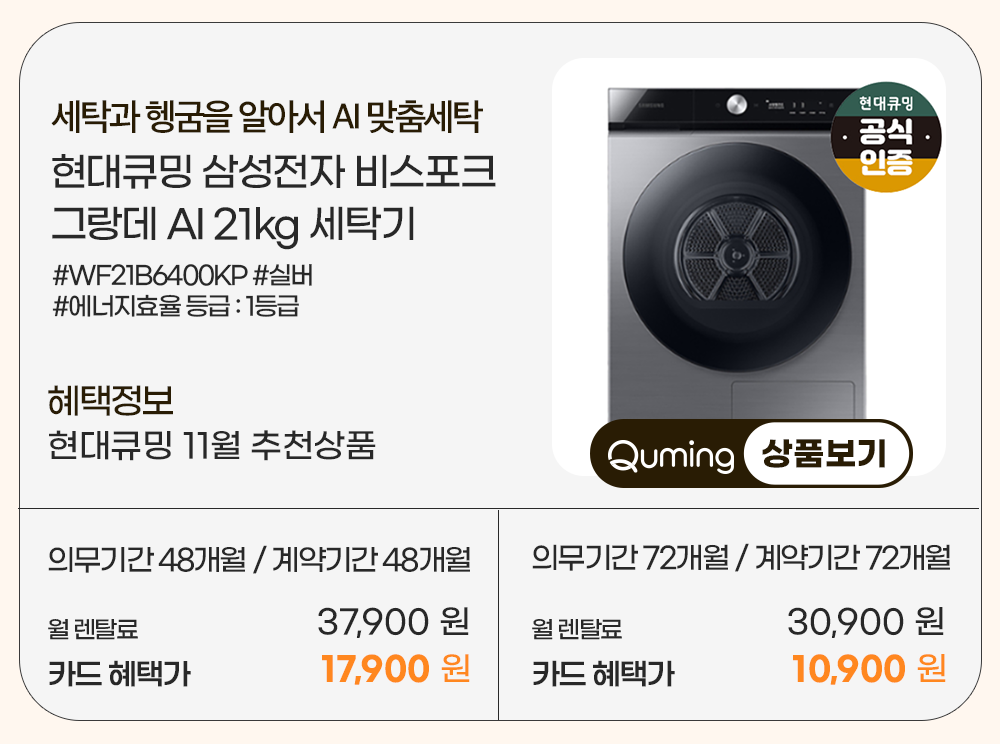Select the 48개월 contract period option

[259, 559]
